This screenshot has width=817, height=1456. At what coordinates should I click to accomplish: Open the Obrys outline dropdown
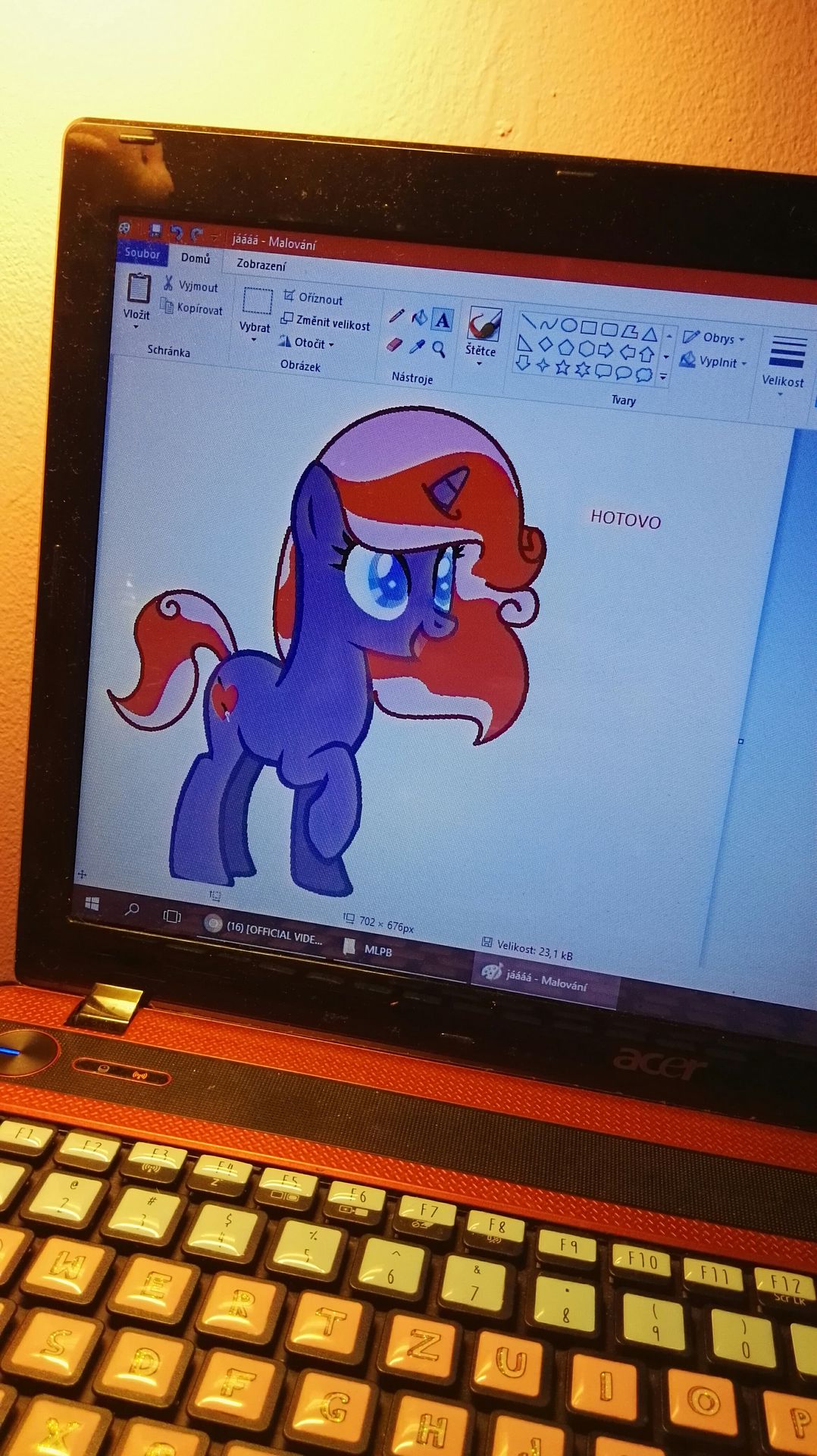[713, 337]
